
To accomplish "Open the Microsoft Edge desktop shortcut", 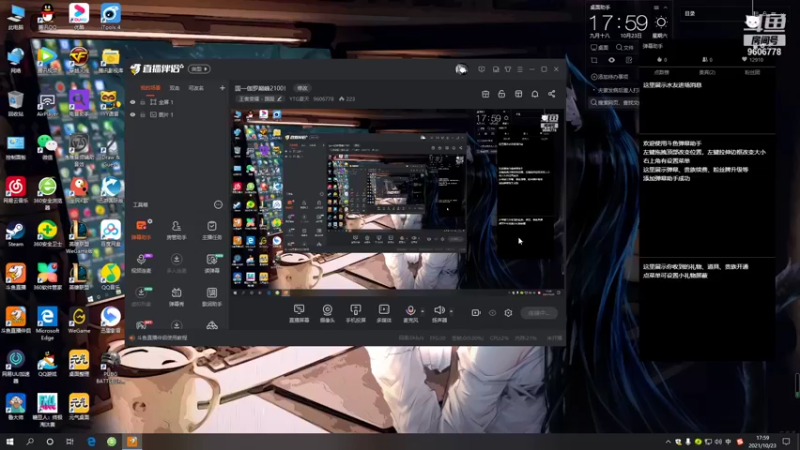I will 47,323.
